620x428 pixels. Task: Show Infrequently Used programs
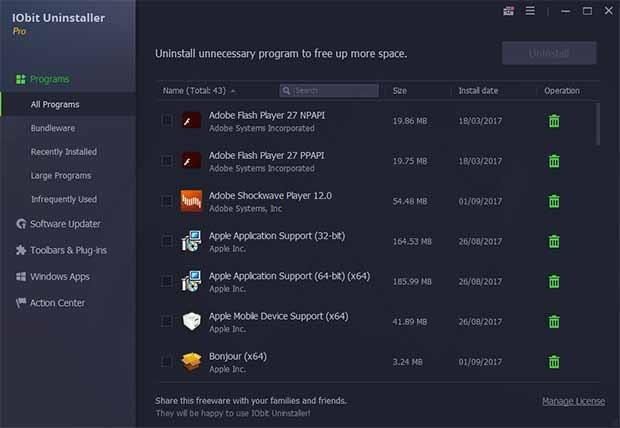click(x=64, y=199)
